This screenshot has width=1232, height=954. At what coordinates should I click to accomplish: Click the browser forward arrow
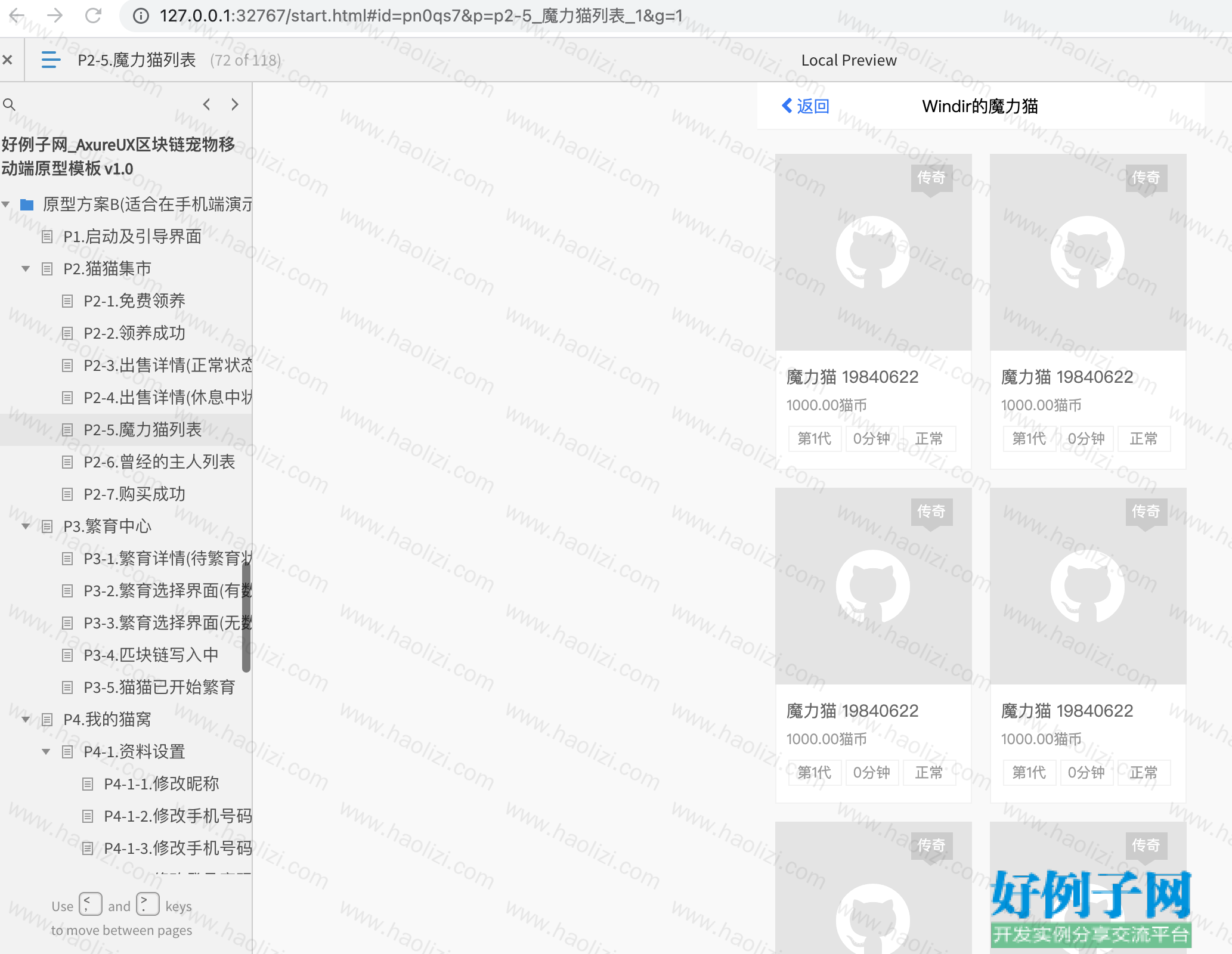(55, 16)
